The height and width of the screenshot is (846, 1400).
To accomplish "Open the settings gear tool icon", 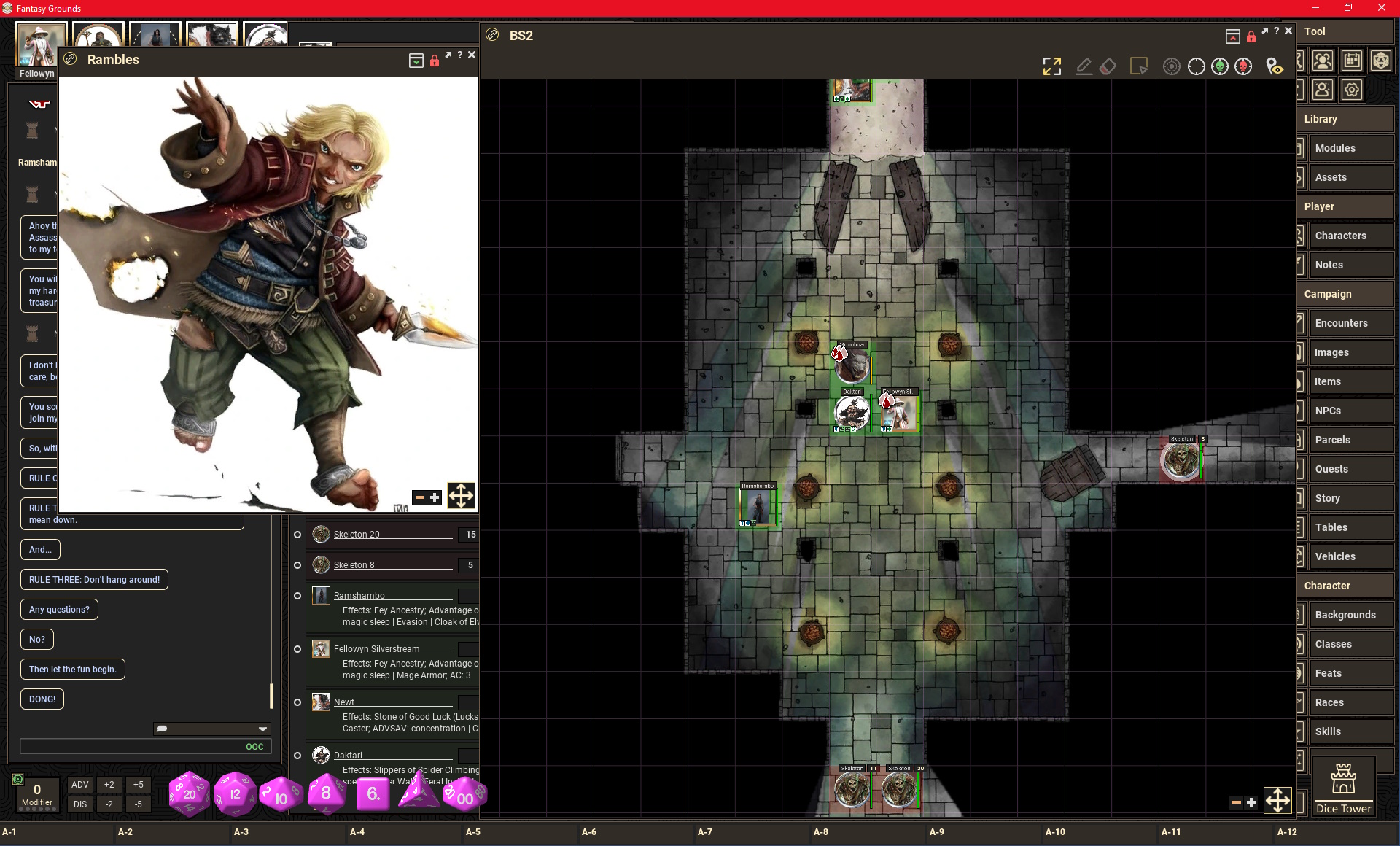I will [1351, 90].
